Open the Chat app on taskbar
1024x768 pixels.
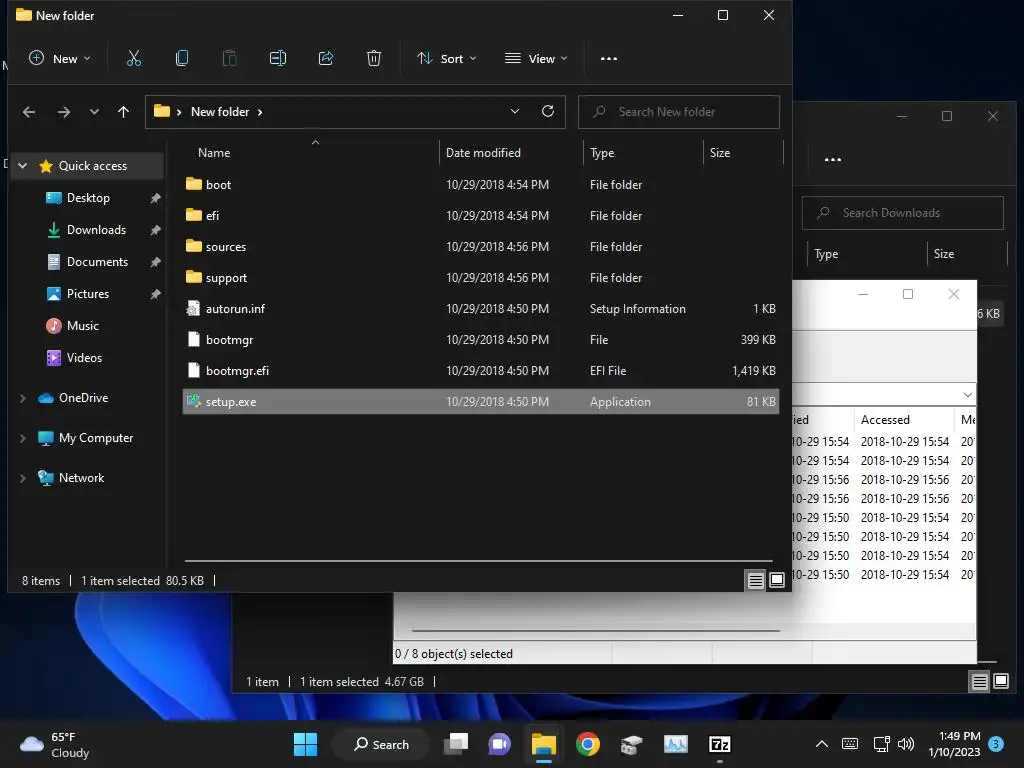[x=500, y=744]
